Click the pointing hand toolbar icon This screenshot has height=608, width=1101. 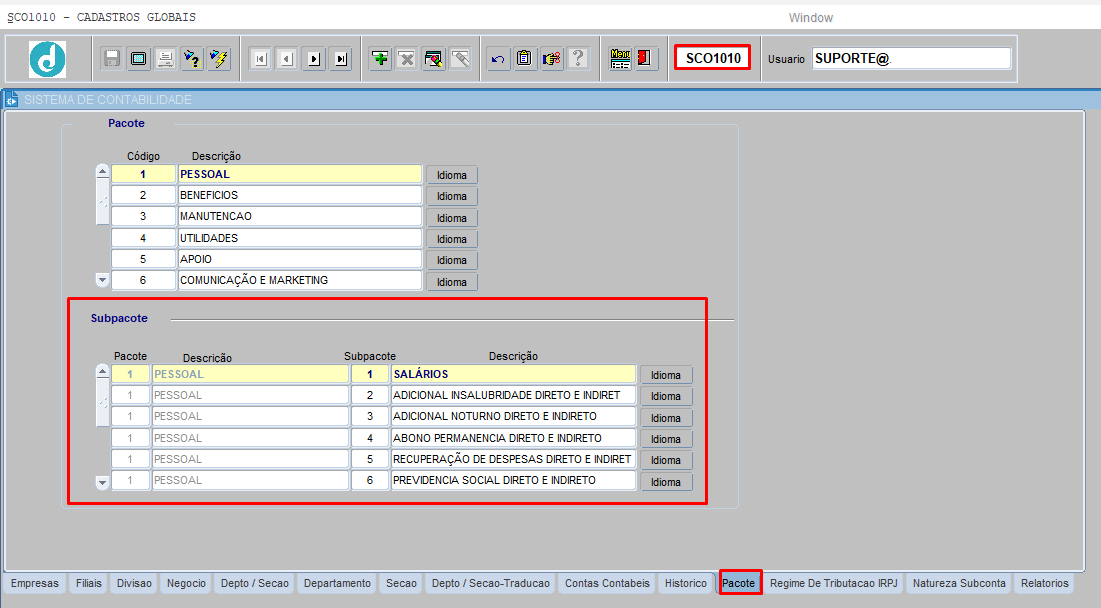(551, 58)
